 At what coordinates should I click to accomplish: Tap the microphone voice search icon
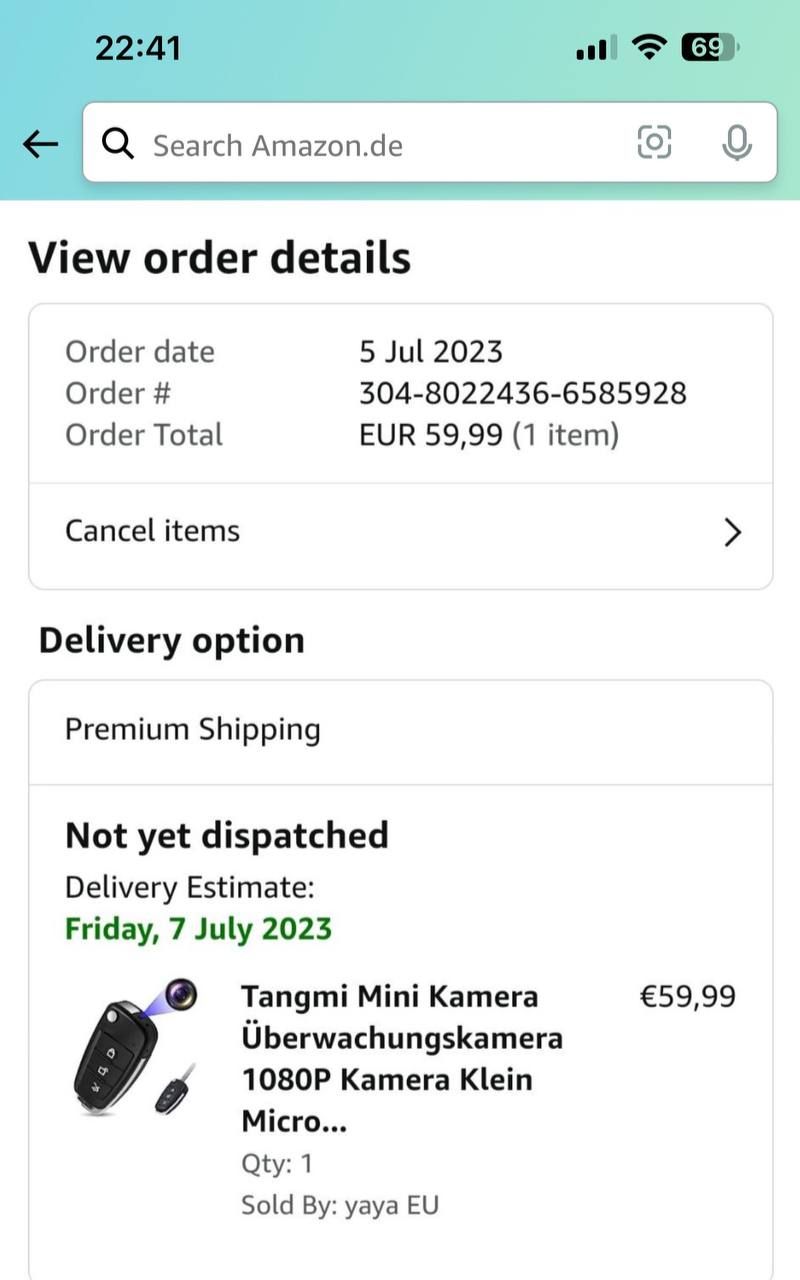coord(737,144)
